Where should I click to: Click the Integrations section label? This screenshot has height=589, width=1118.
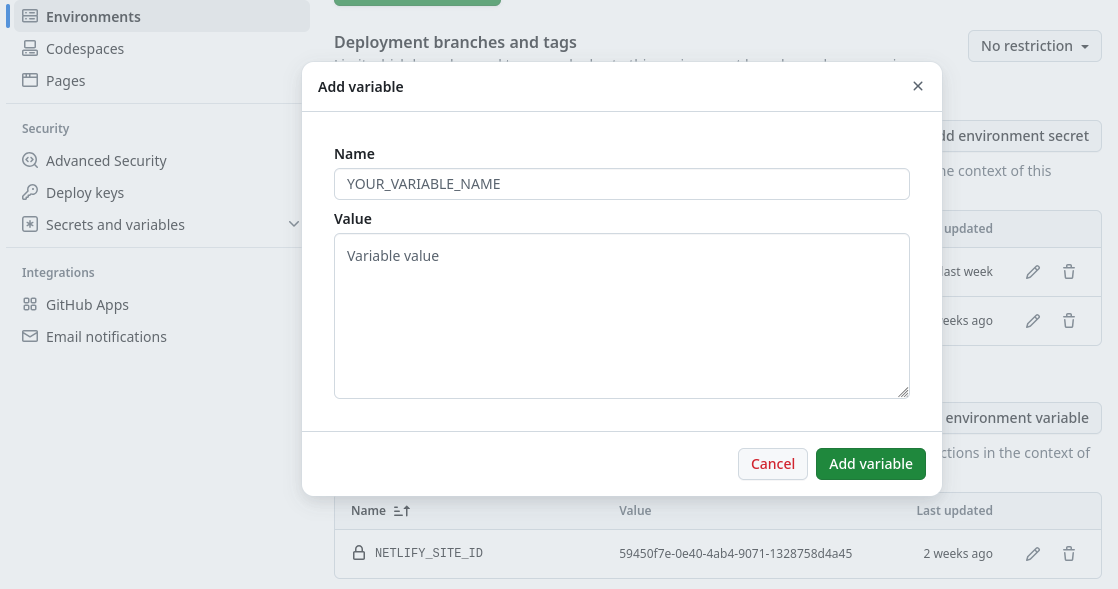[x=58, y=272]
